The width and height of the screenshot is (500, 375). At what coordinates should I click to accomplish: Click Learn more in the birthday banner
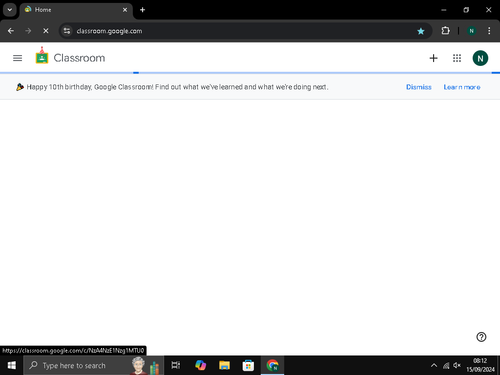pos(462,87)
